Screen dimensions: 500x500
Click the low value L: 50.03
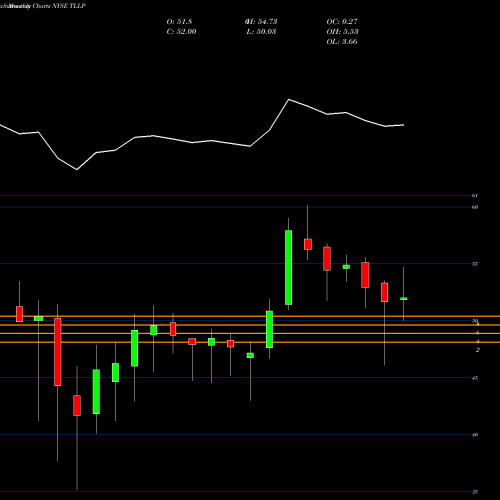(261, 32)
